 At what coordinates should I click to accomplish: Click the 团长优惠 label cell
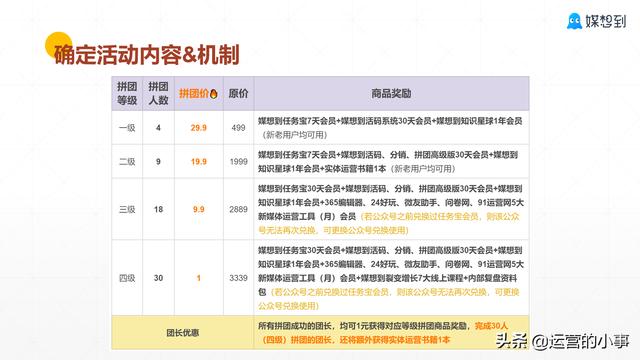(x=182, y=333)
